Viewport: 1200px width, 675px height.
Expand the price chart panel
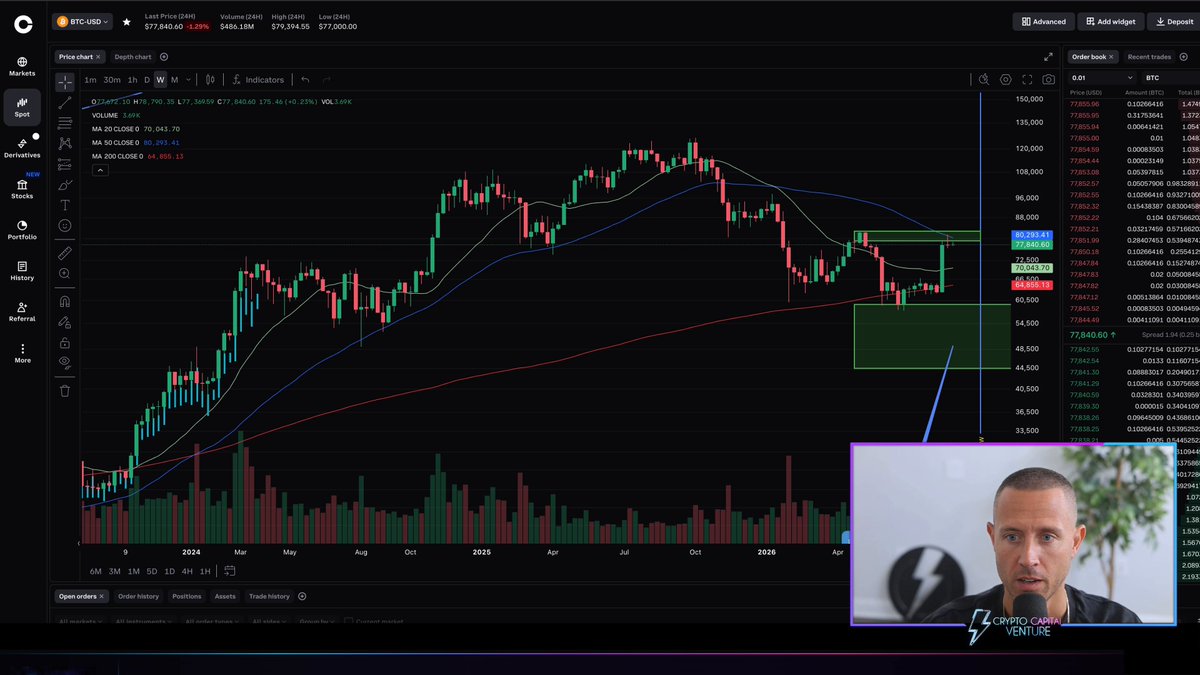[1048, 57]
